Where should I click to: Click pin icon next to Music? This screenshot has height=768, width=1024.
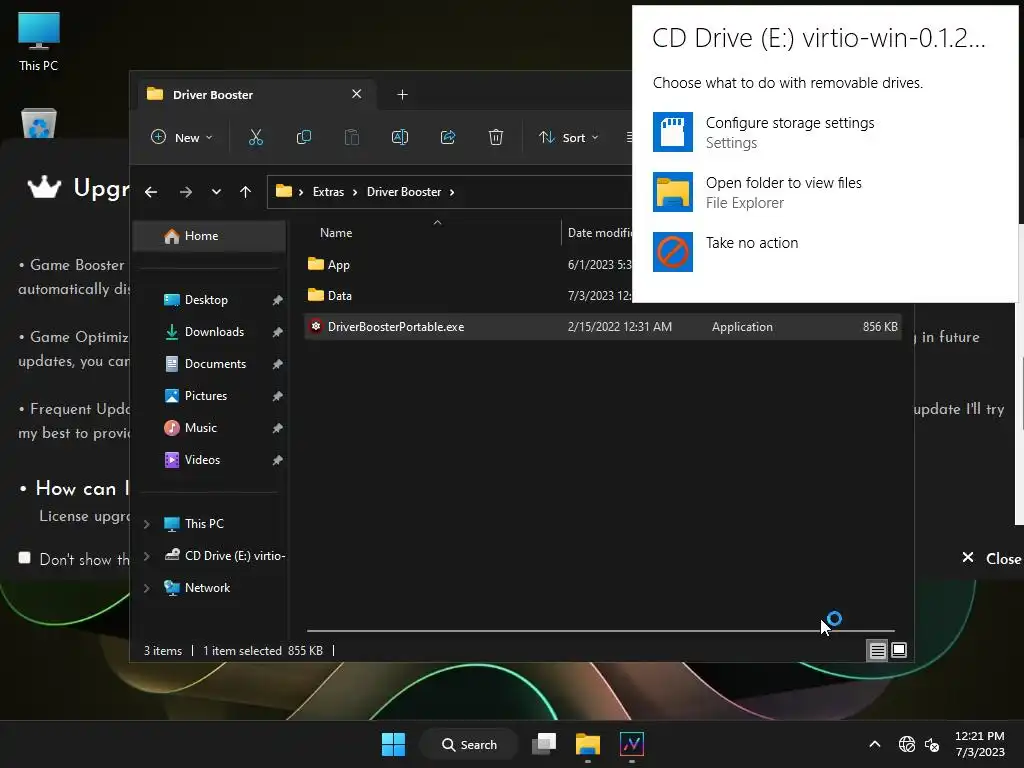278,428
